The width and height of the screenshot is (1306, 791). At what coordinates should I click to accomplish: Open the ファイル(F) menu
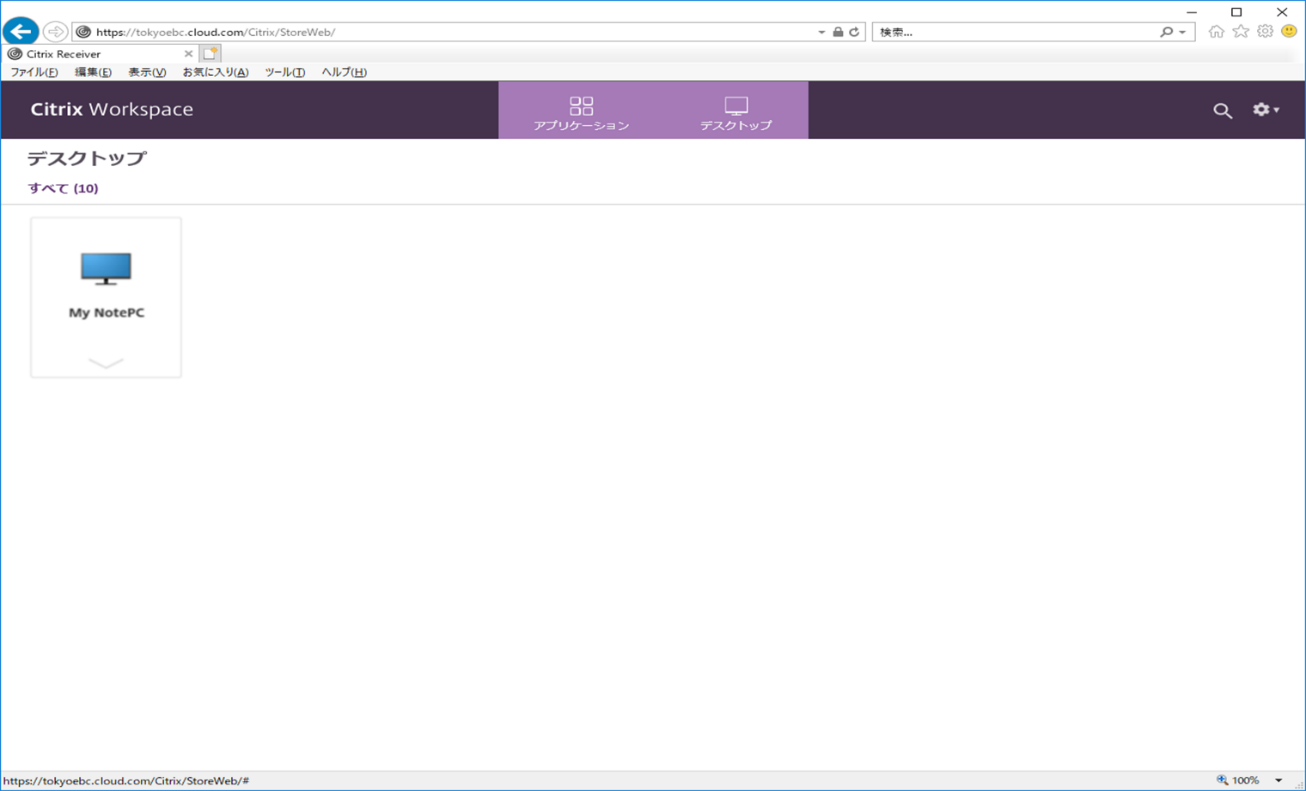tap(34, 72)
